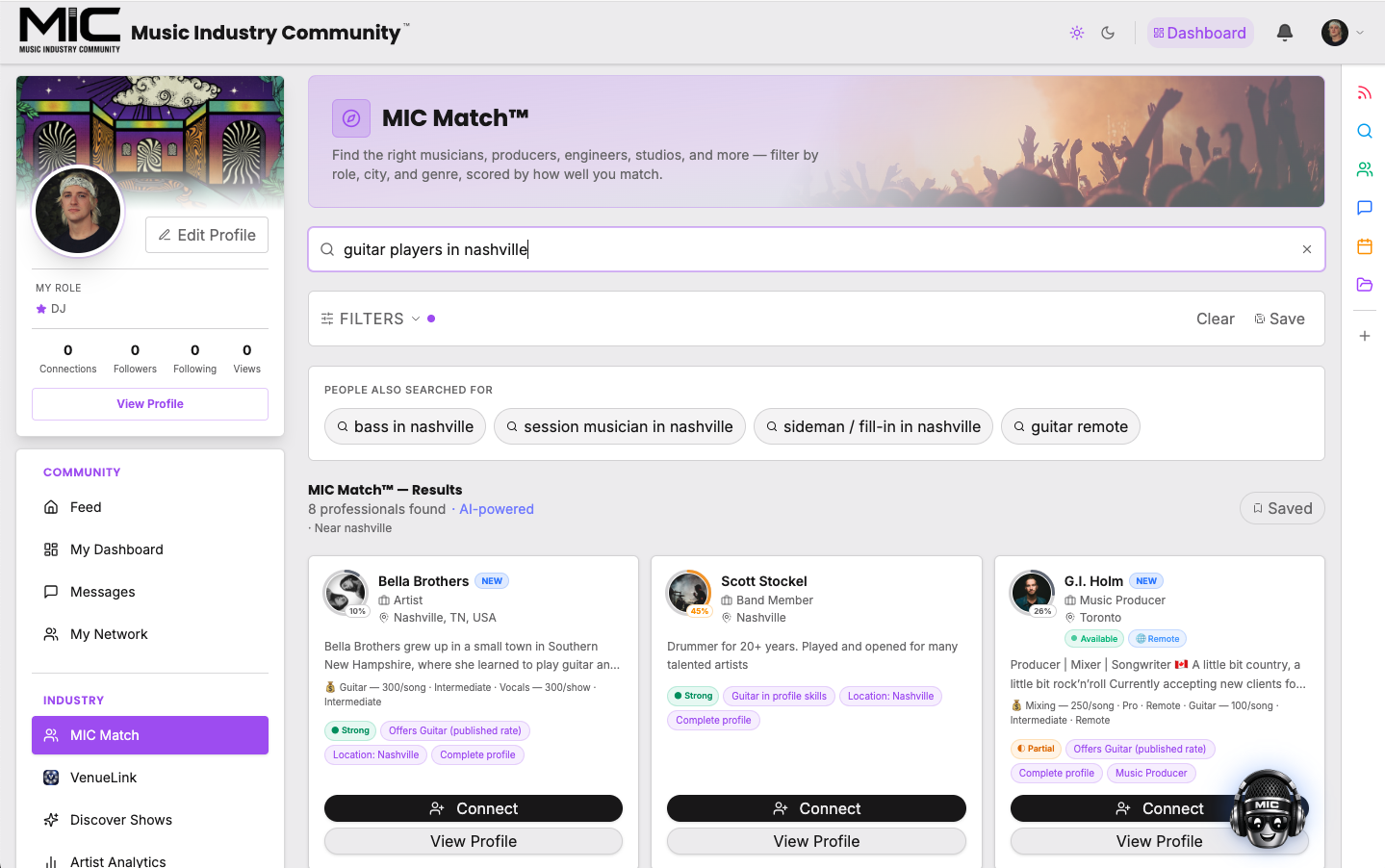1385x868 pixels.
Task: Click the Available badge on G.I. Holm
Action: coord(1094,639)
